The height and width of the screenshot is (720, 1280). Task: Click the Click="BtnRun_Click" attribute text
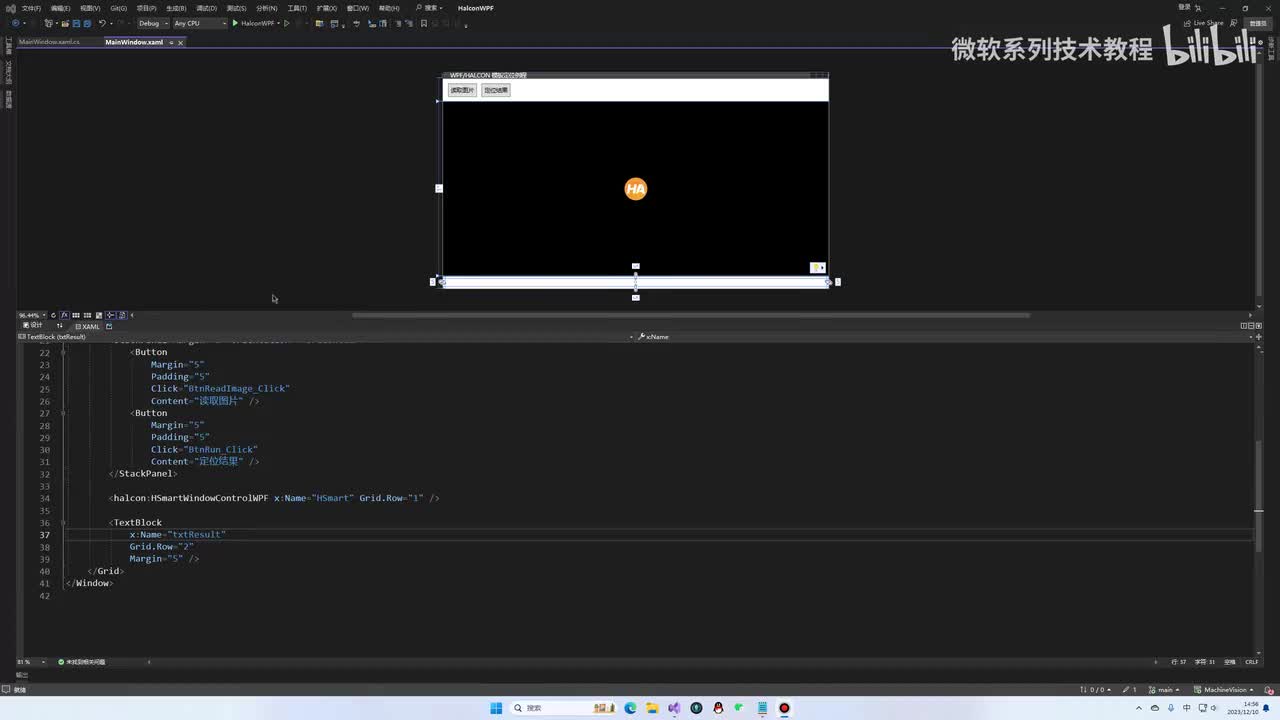(204, 450)
